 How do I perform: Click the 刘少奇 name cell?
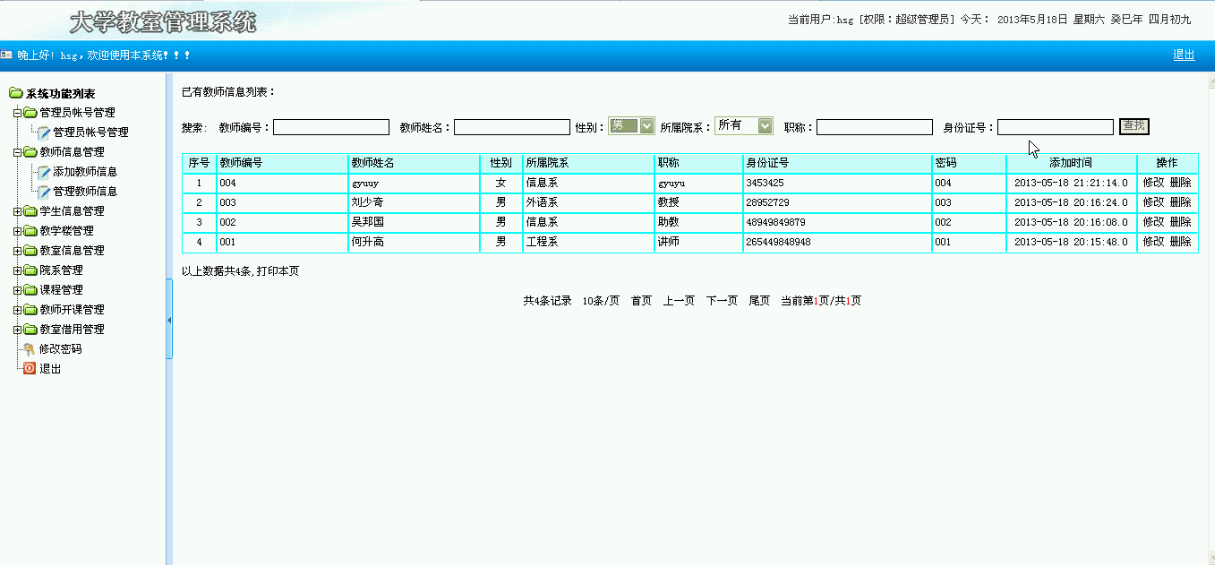413,202
